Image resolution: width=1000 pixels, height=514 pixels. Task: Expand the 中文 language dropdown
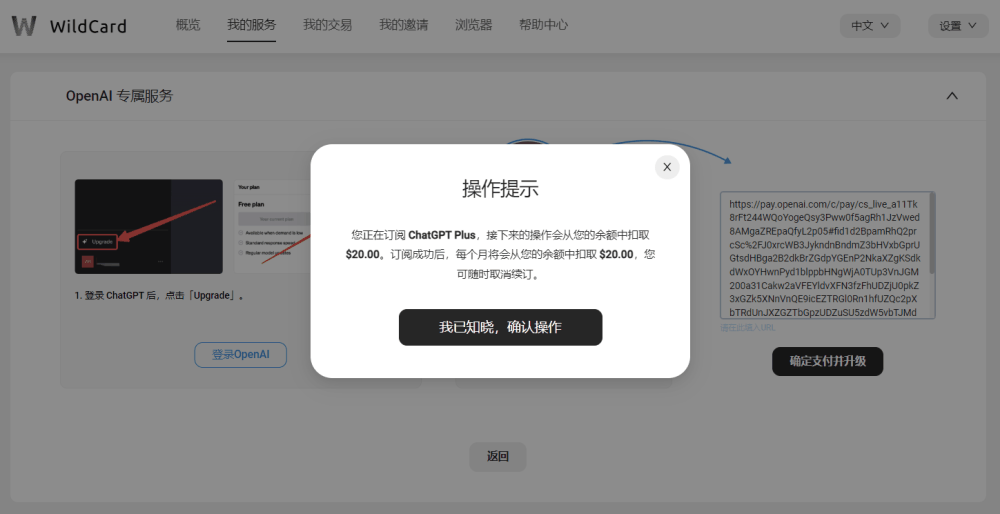click(x=870, y=26)
